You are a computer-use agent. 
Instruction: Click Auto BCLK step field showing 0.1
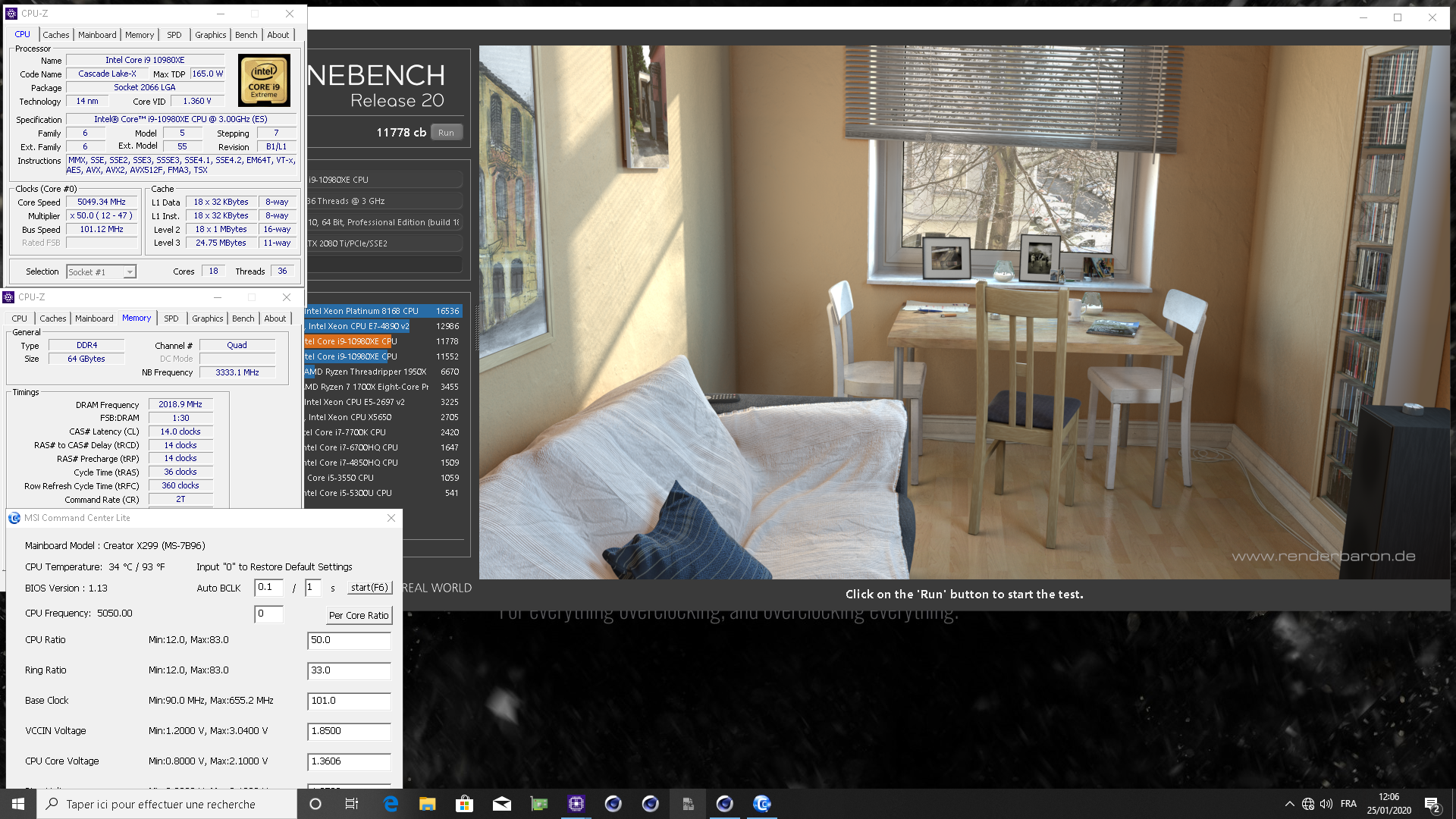268,588
